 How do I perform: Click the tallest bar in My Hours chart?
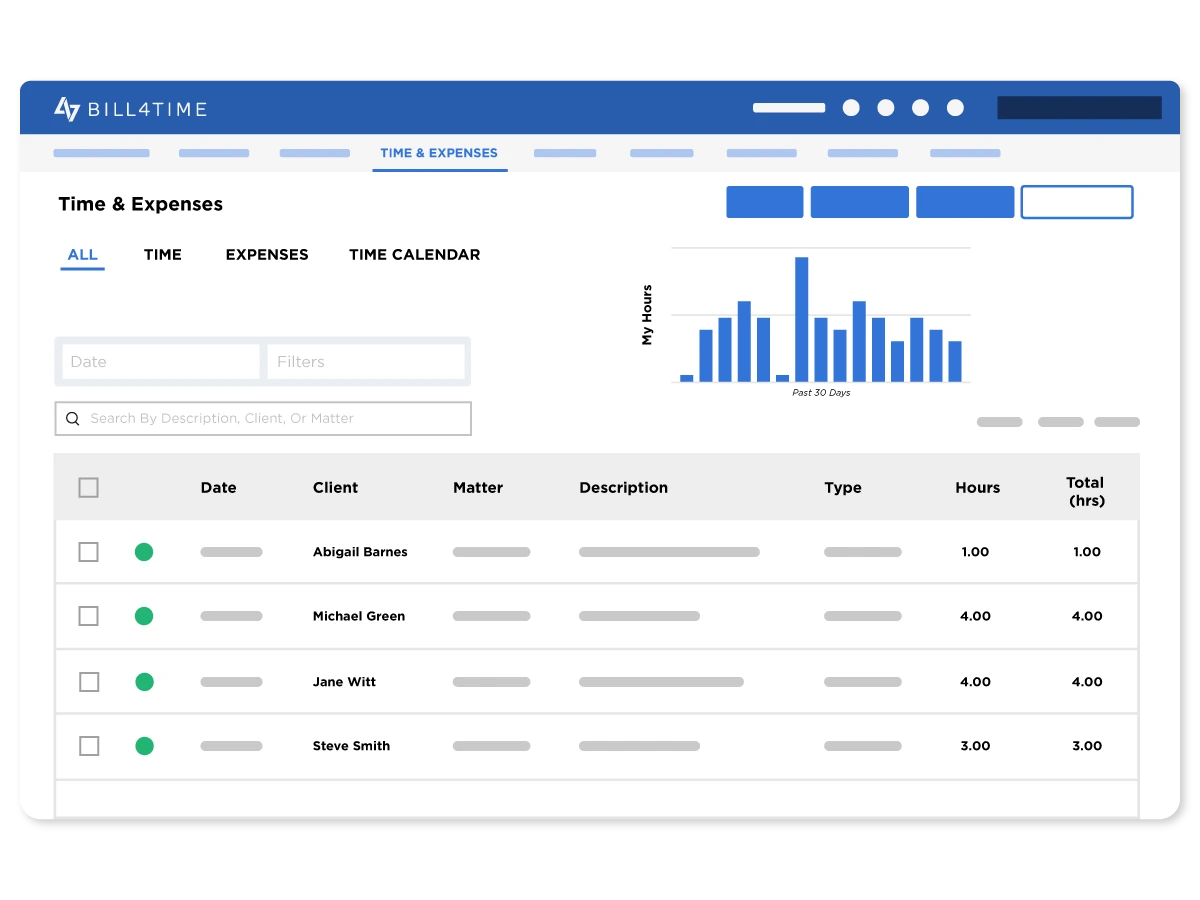(x=801, y=319)
